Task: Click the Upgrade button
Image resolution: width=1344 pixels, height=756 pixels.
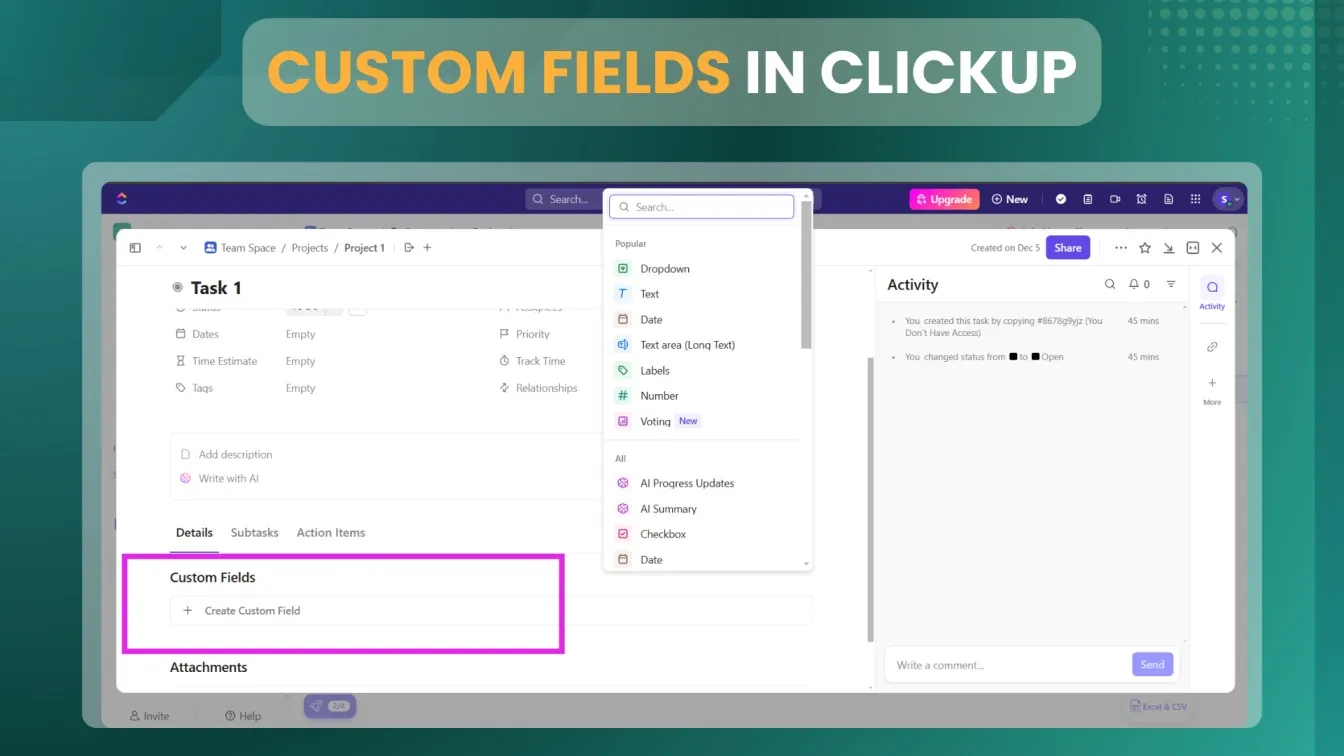Action: 944,199
